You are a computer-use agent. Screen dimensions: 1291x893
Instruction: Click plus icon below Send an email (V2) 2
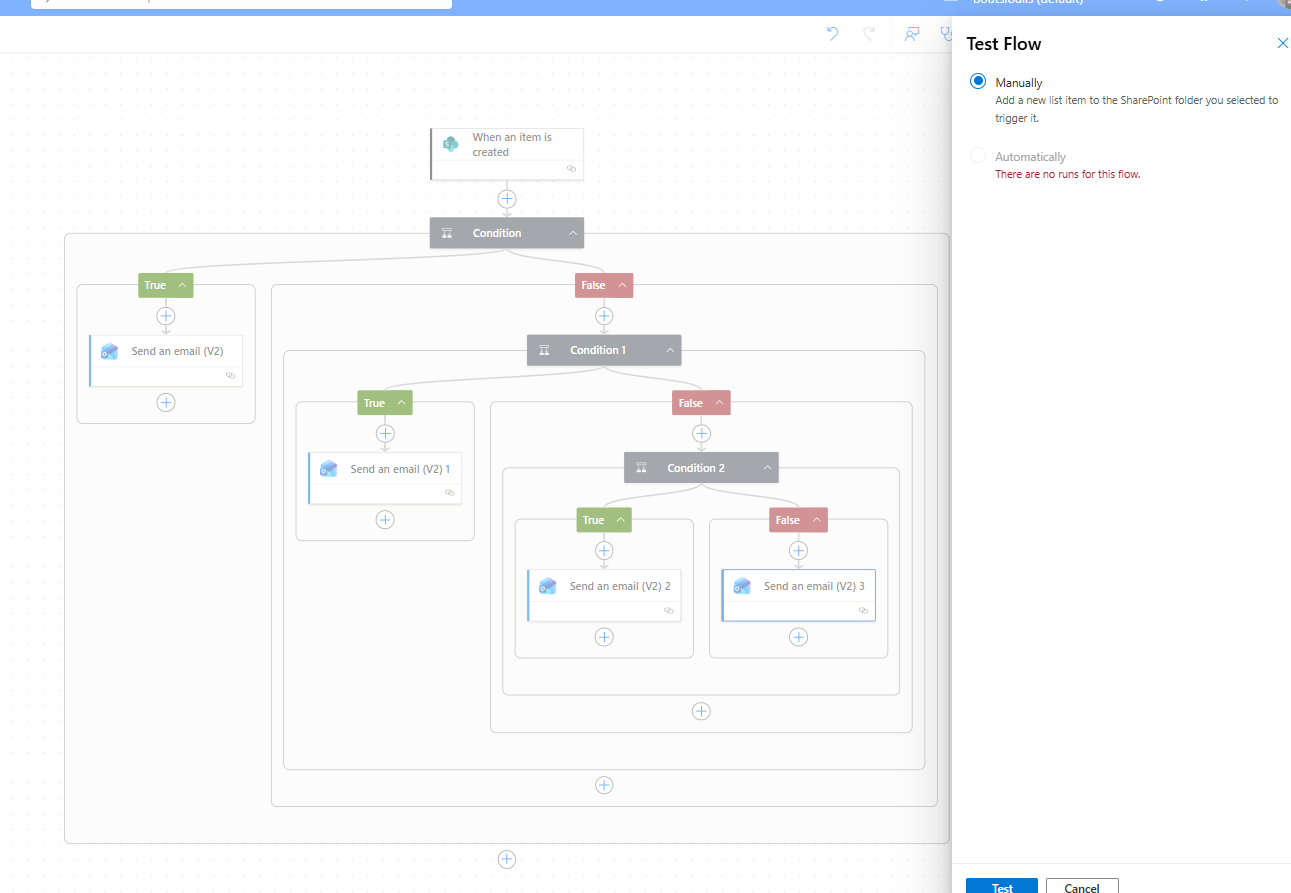coord(604,637)
